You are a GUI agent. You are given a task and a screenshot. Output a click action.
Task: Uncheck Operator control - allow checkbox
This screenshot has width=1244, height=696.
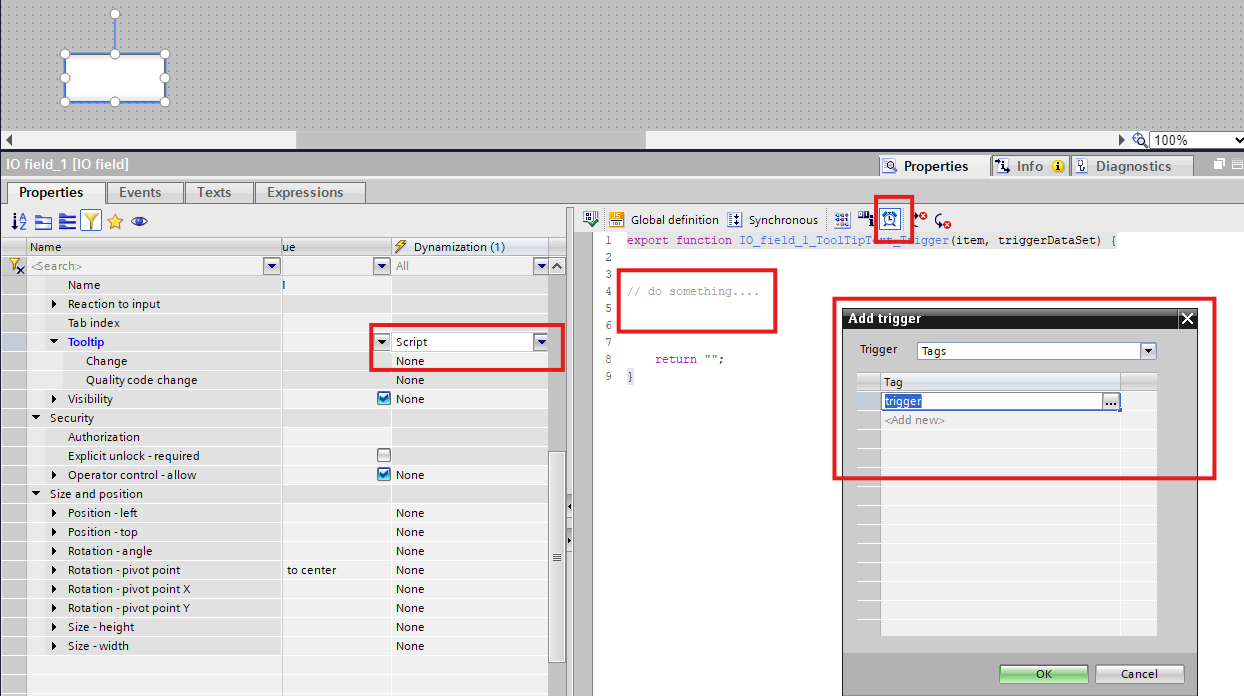(383, 474)
